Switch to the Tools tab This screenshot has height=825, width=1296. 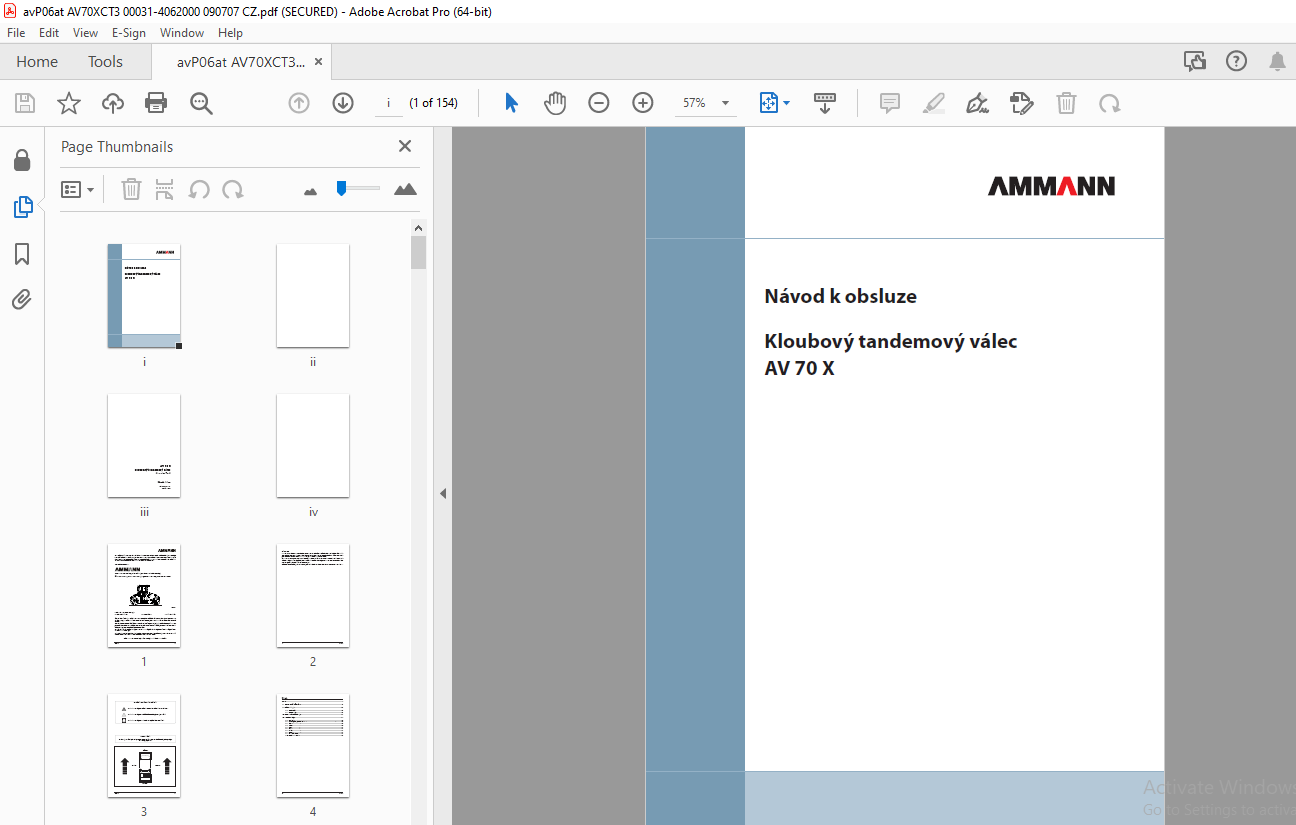tap(105, 62)
